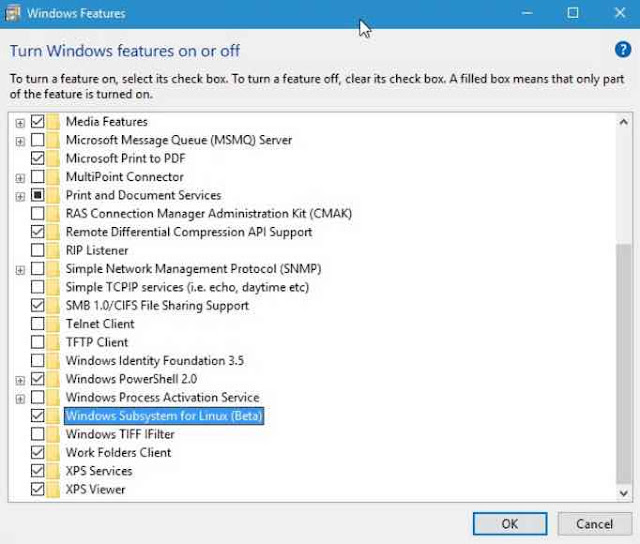The image size is (640, 544).
Task: Click the folder icon beside Windows PowerShell 2.0
Action: (53, 379)
